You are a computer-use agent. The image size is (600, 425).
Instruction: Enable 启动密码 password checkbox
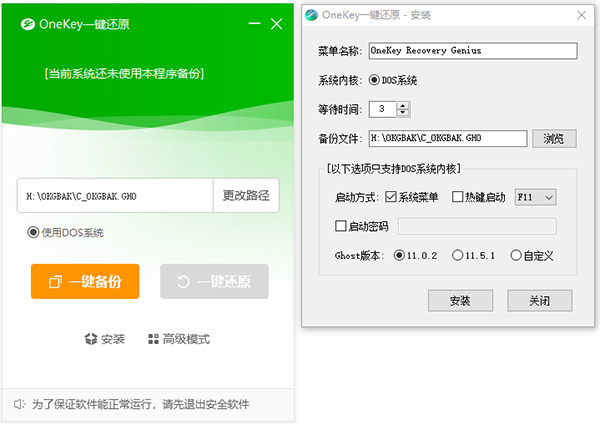[x=341, y=226]
